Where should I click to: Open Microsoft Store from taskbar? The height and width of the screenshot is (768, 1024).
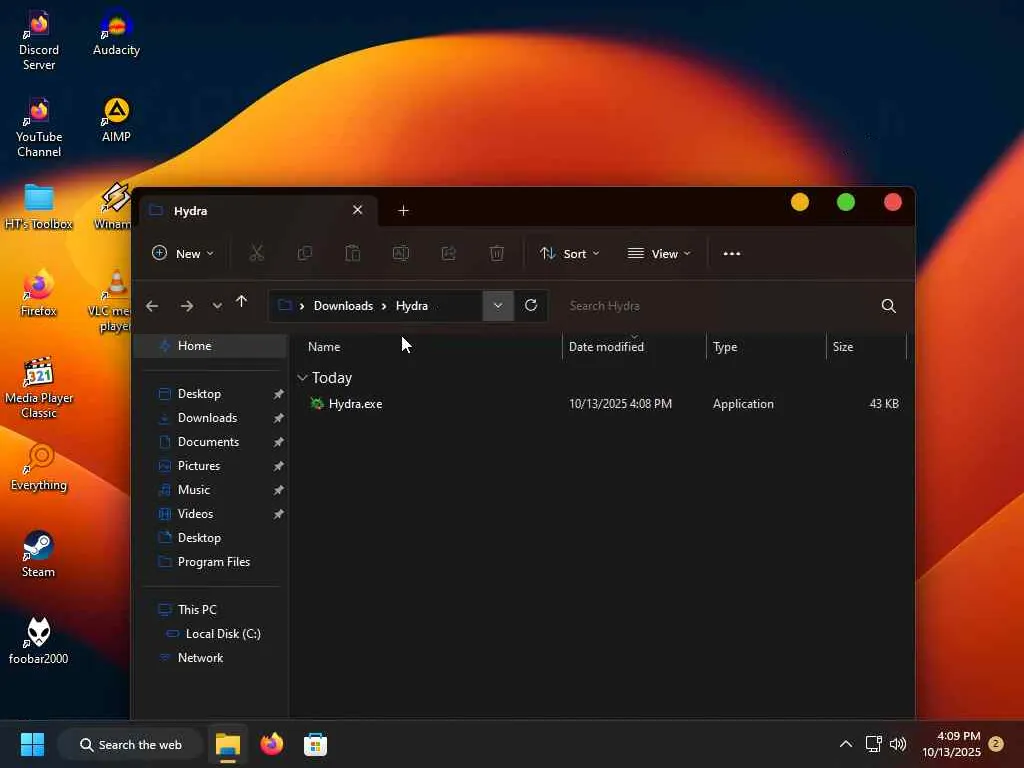tap(315, 744)
